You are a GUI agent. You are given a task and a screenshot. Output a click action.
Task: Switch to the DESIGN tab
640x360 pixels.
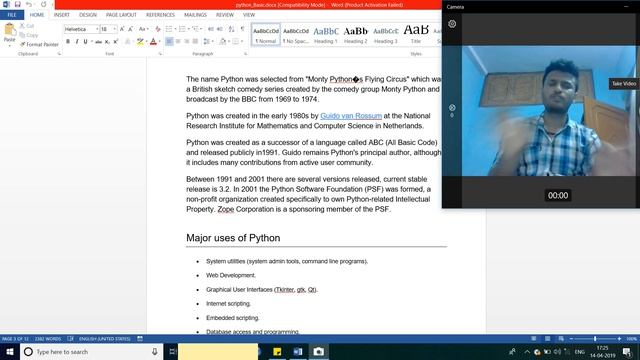88,15
